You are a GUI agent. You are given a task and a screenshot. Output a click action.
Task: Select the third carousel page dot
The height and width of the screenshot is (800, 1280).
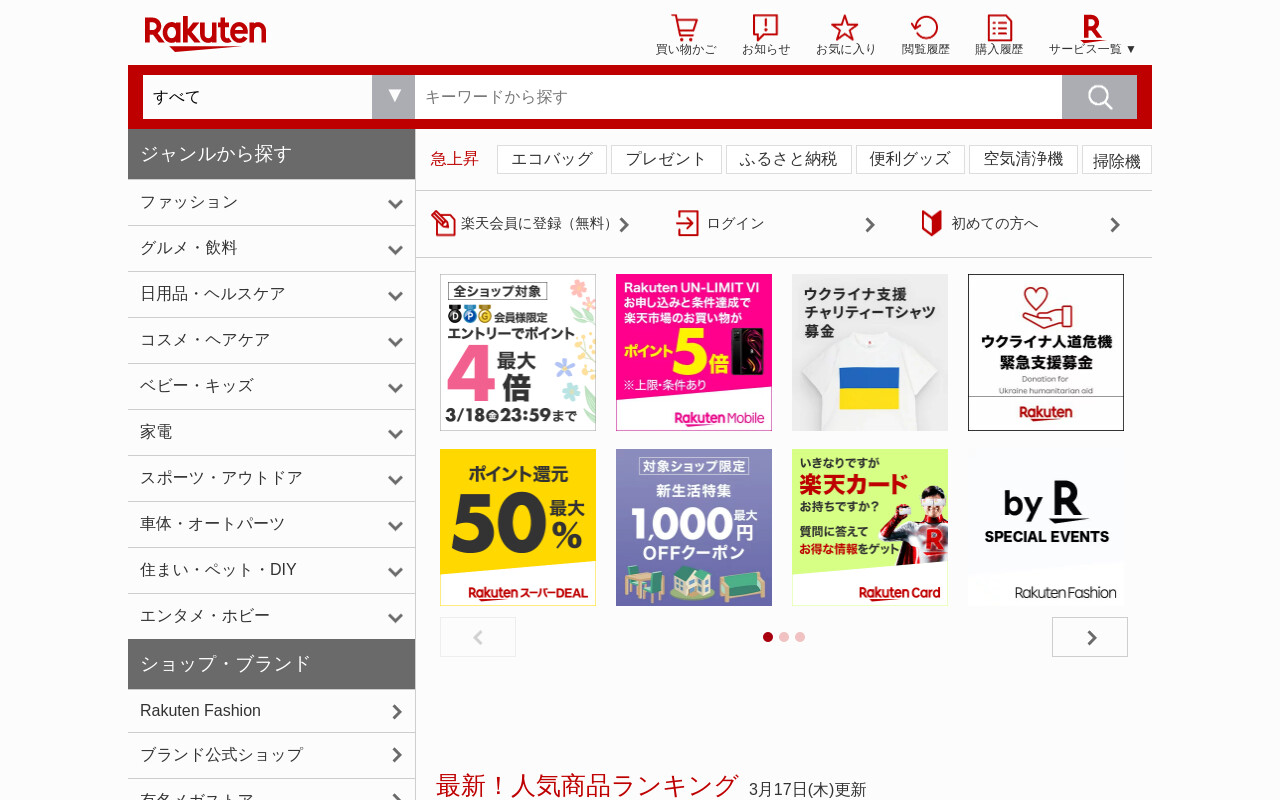point(800,637)
